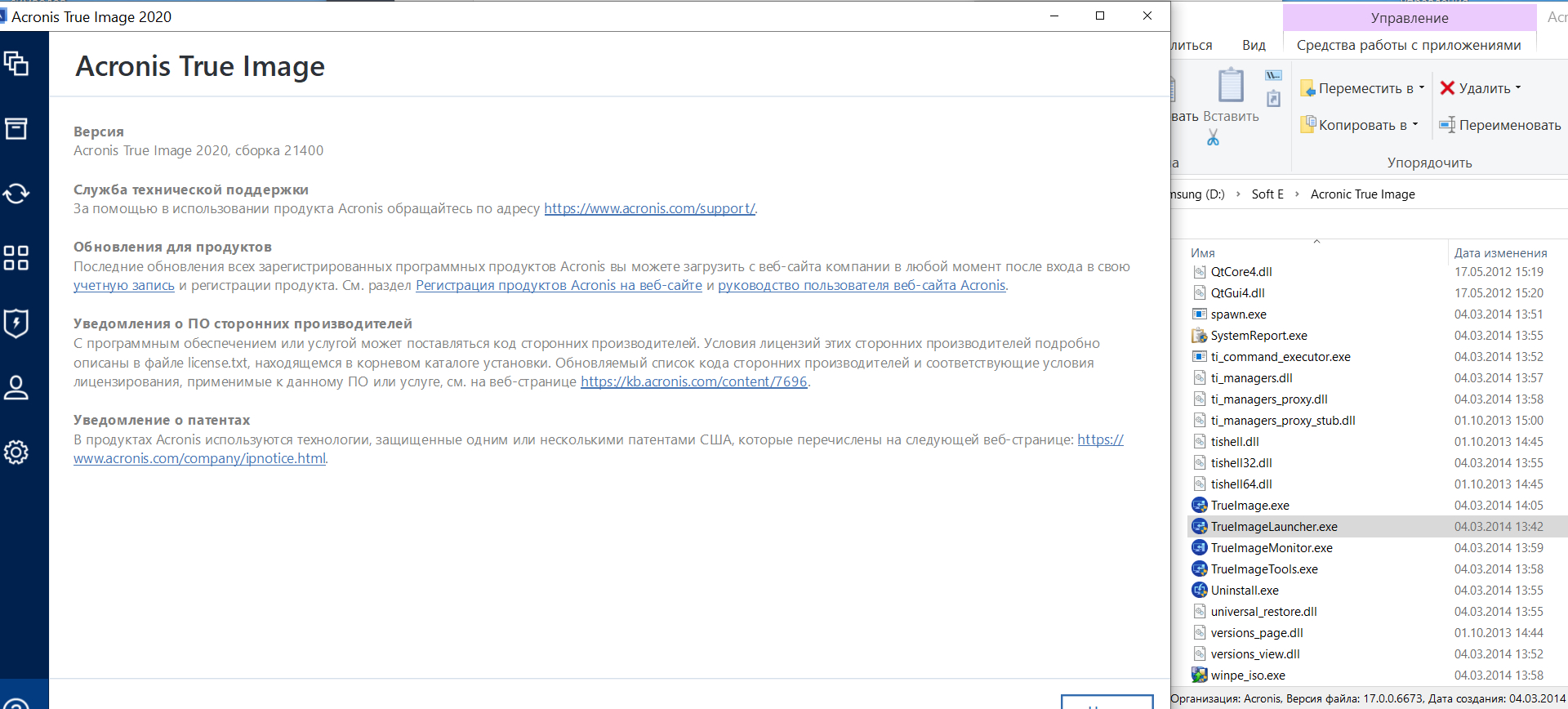The width and height of the screenshot is (1568, 709).
Task: Click 'Acronic True Image' breadcrumb segment
Action: point(1362,194)
